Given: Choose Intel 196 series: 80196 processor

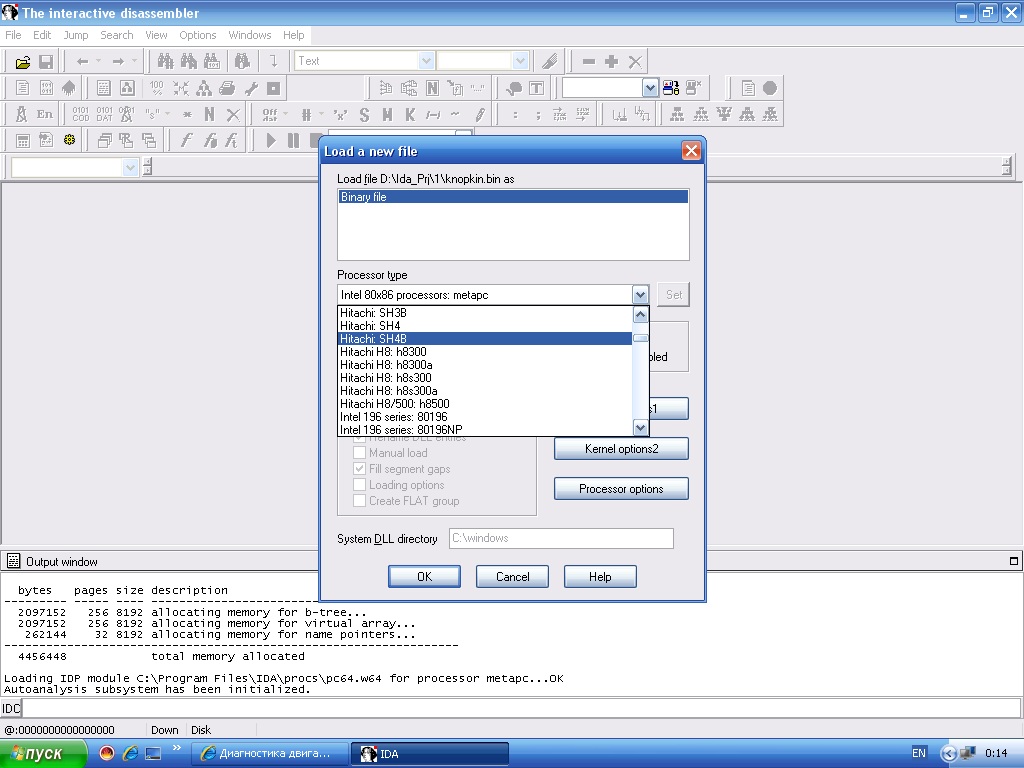Looking at the screenshot, I should click(x=393, y=417).
